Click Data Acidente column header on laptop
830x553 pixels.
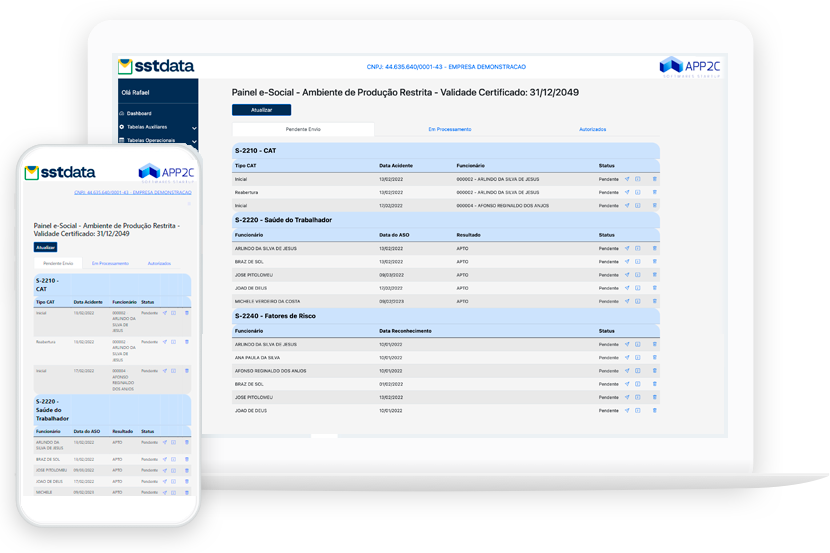tap(396, 166)
